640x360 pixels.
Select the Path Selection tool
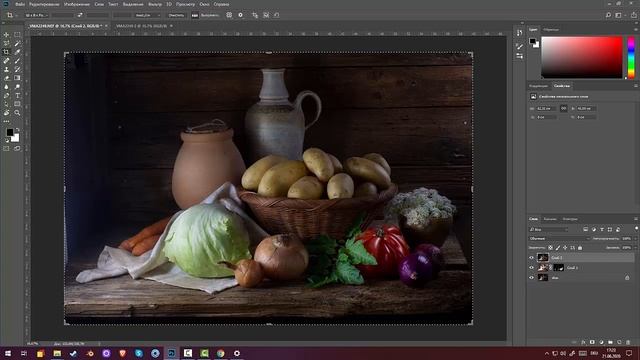pyautogui.click(x=6, y=104)
